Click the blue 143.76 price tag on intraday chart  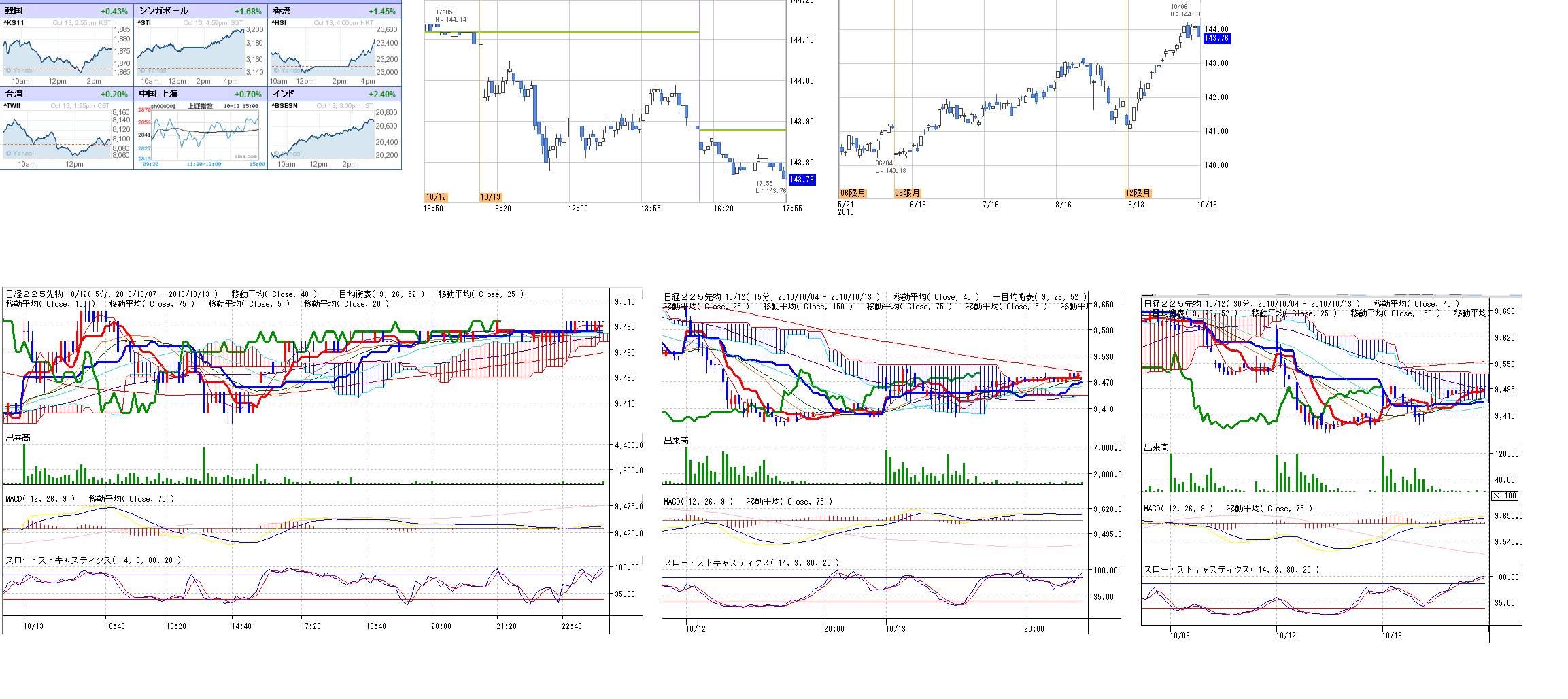click(x=802, y=180)
